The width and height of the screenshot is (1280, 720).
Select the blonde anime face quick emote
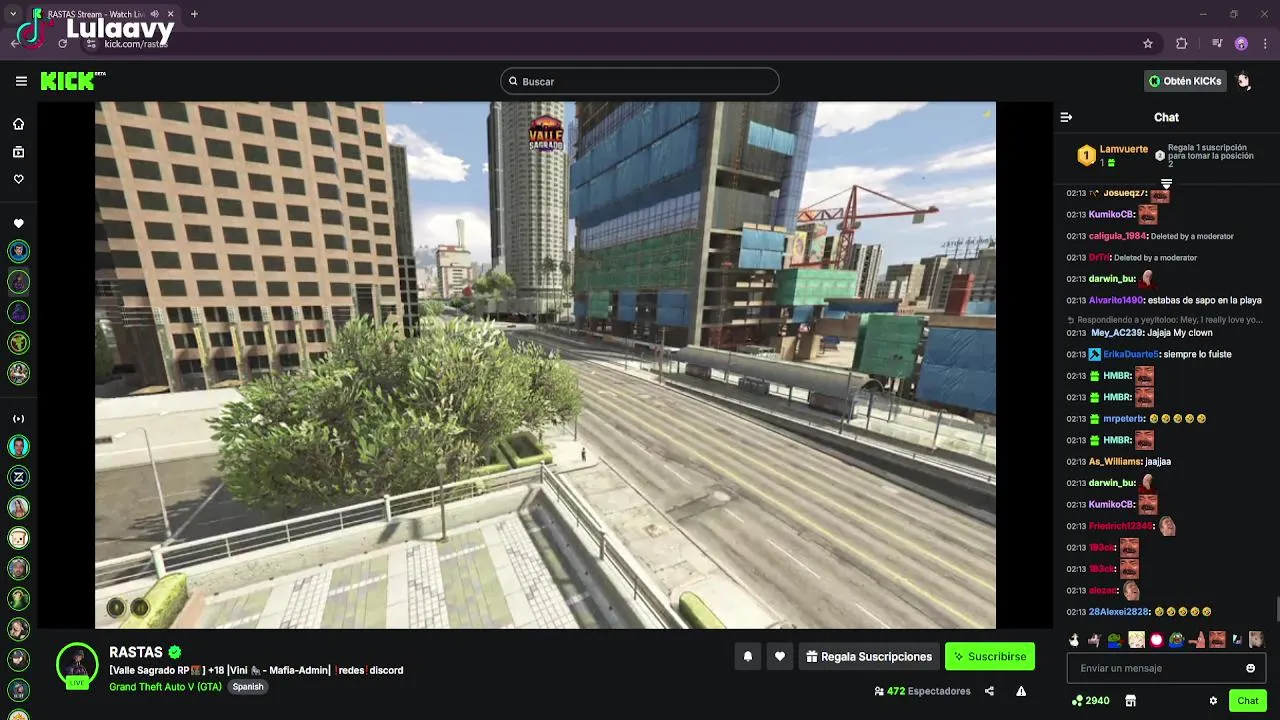pos(1136,640)
